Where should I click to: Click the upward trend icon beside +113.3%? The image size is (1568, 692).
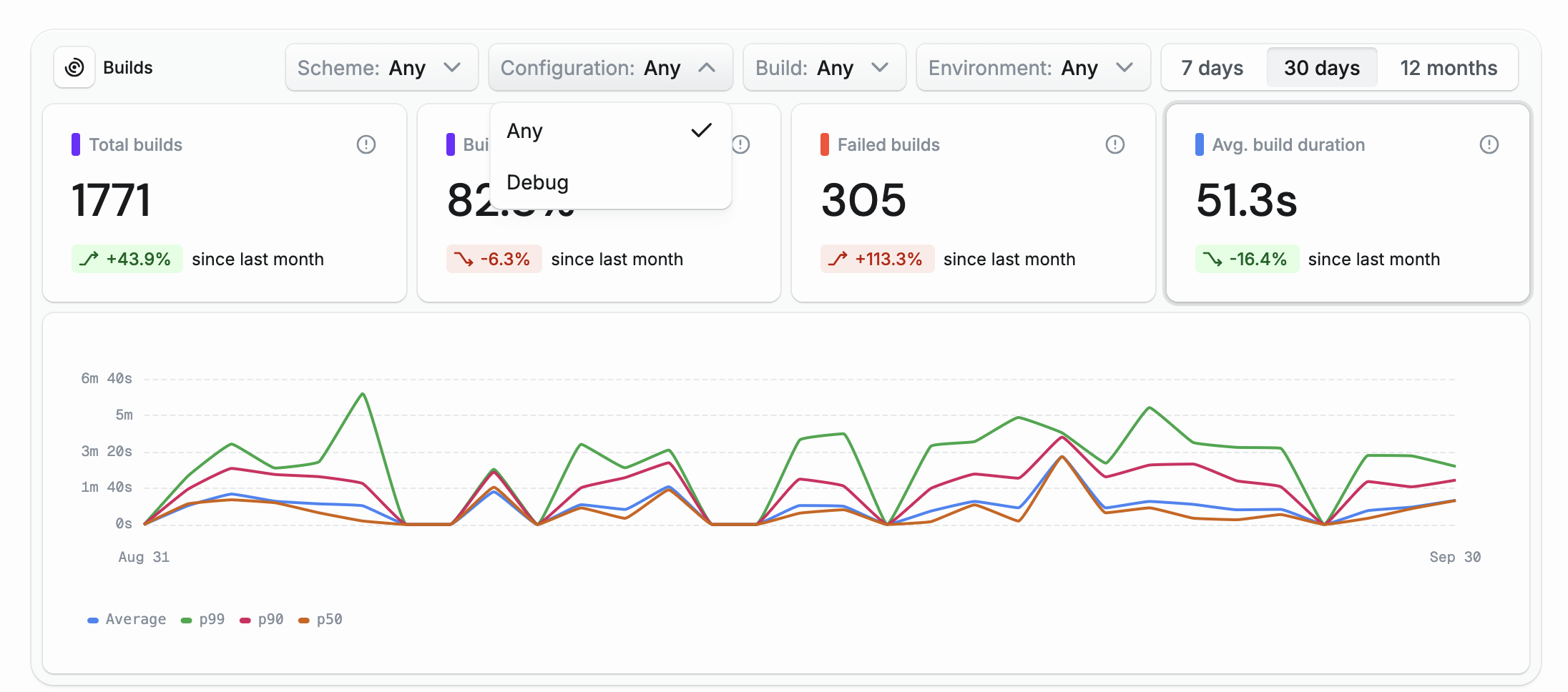click(838, 259)
